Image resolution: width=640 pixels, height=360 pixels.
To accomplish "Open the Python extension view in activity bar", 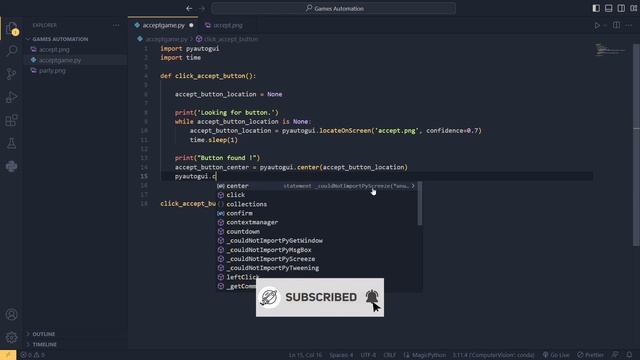I will coord(11,166).
